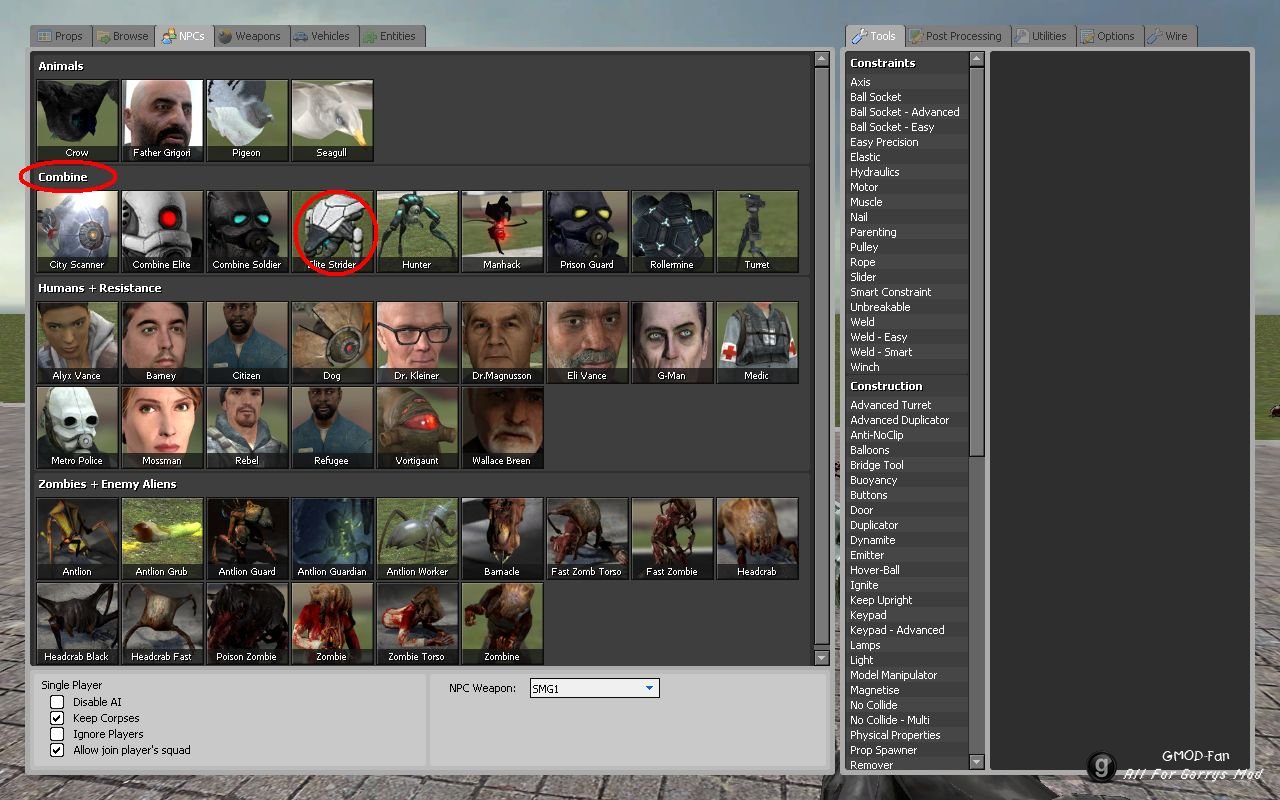
Task: Spawn a Seagull
Action: [x=332, y=120]
